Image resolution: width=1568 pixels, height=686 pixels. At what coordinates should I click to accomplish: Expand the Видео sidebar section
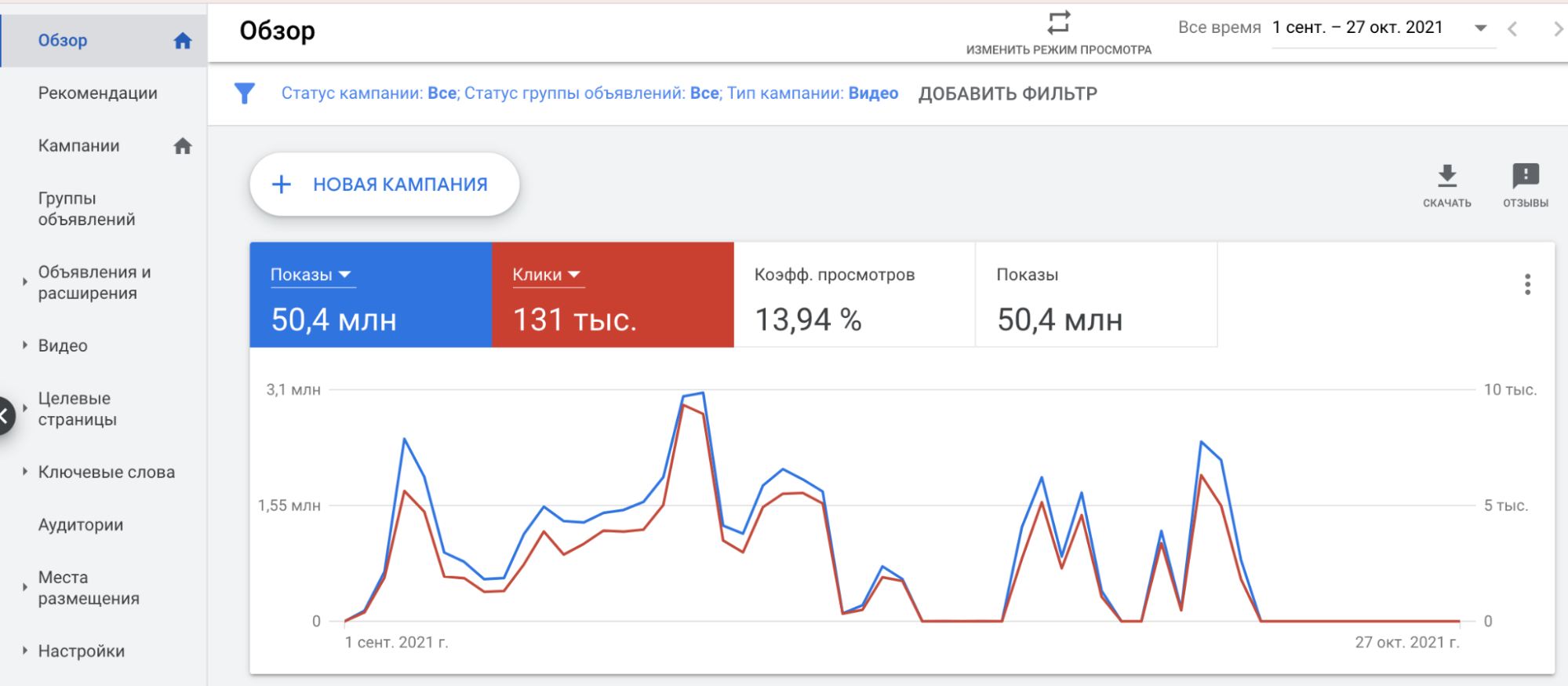point(25,345)
